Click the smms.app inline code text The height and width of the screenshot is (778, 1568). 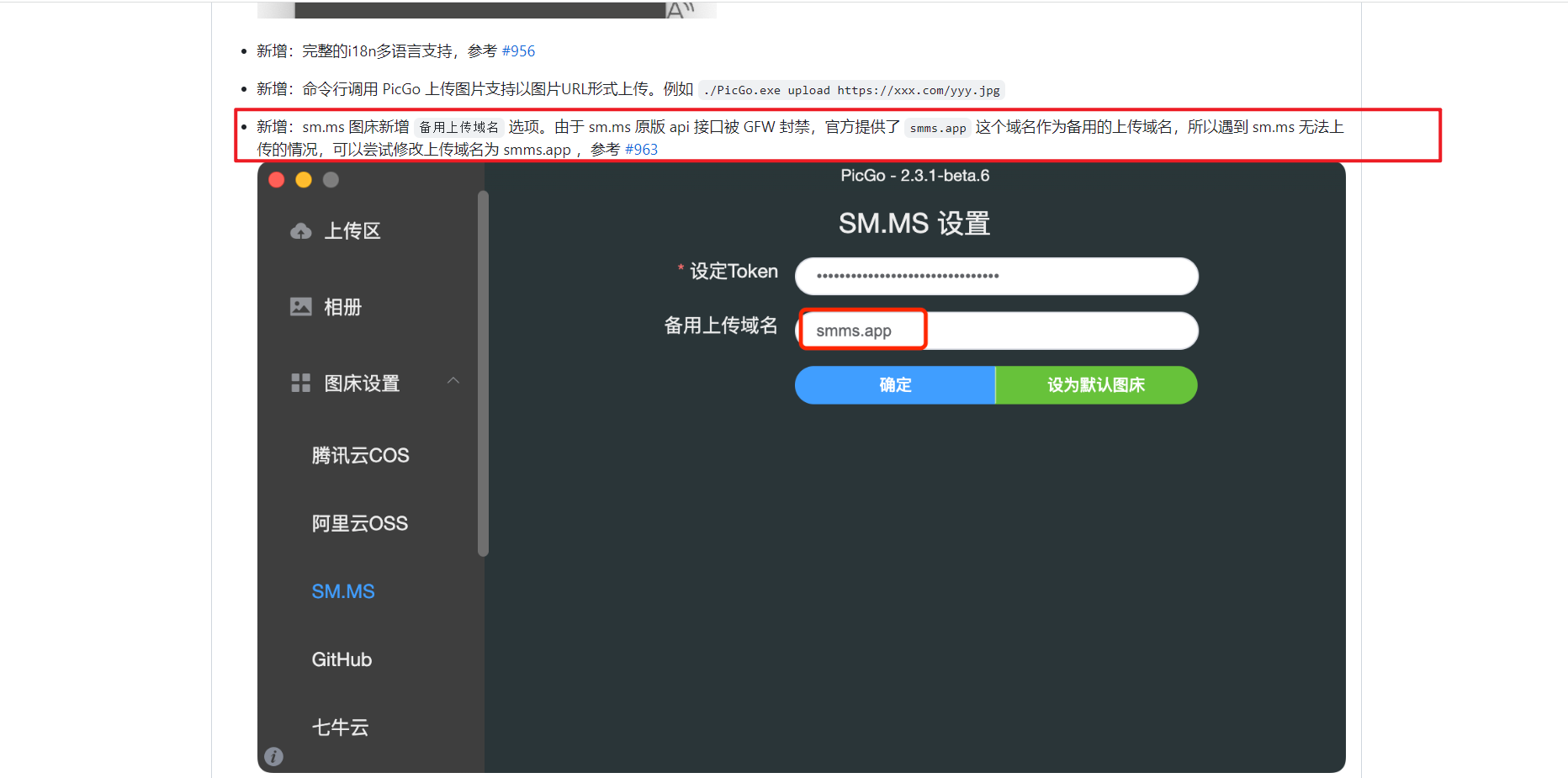click(x=938, y=128)
